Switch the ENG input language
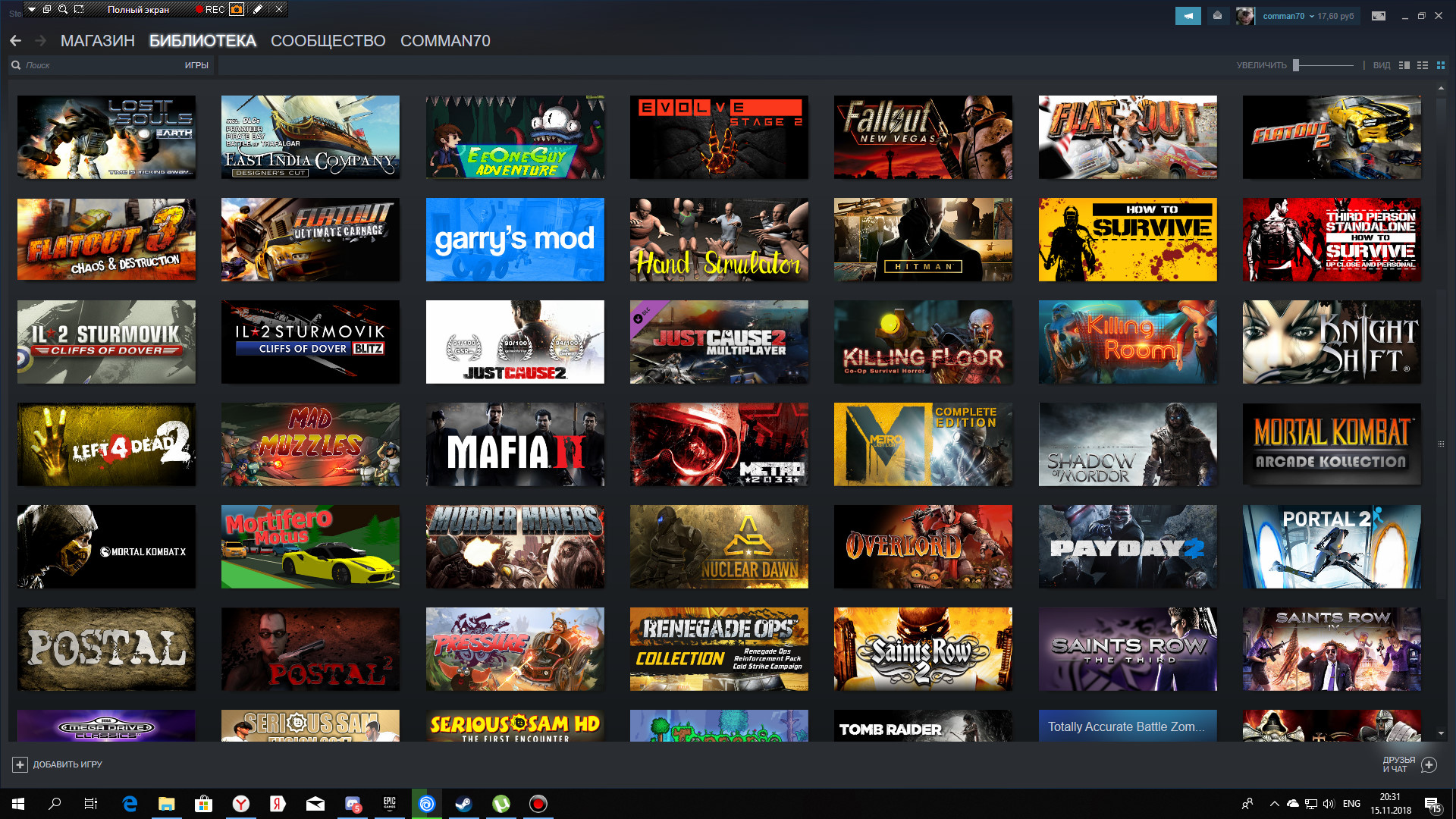 pyautogui.click(x=1351, y=804)
